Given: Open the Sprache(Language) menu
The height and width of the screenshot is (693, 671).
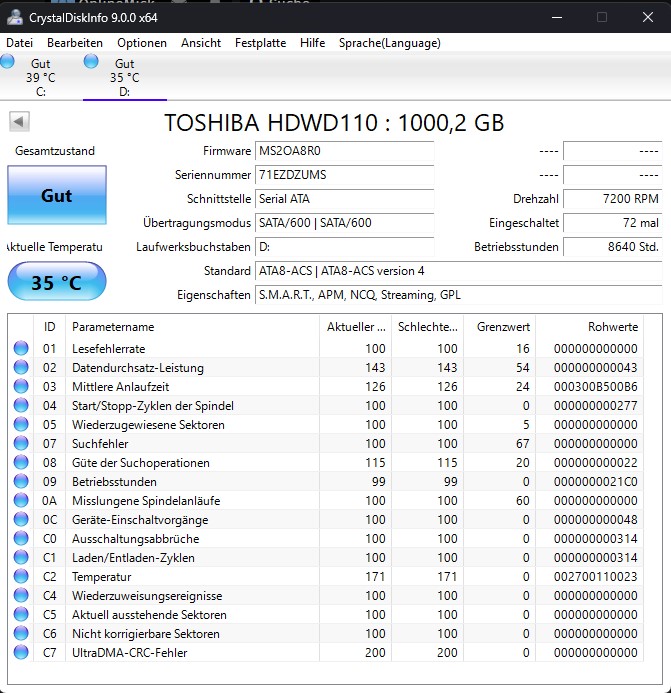Looking at the screenshot, I should (389, 43).
